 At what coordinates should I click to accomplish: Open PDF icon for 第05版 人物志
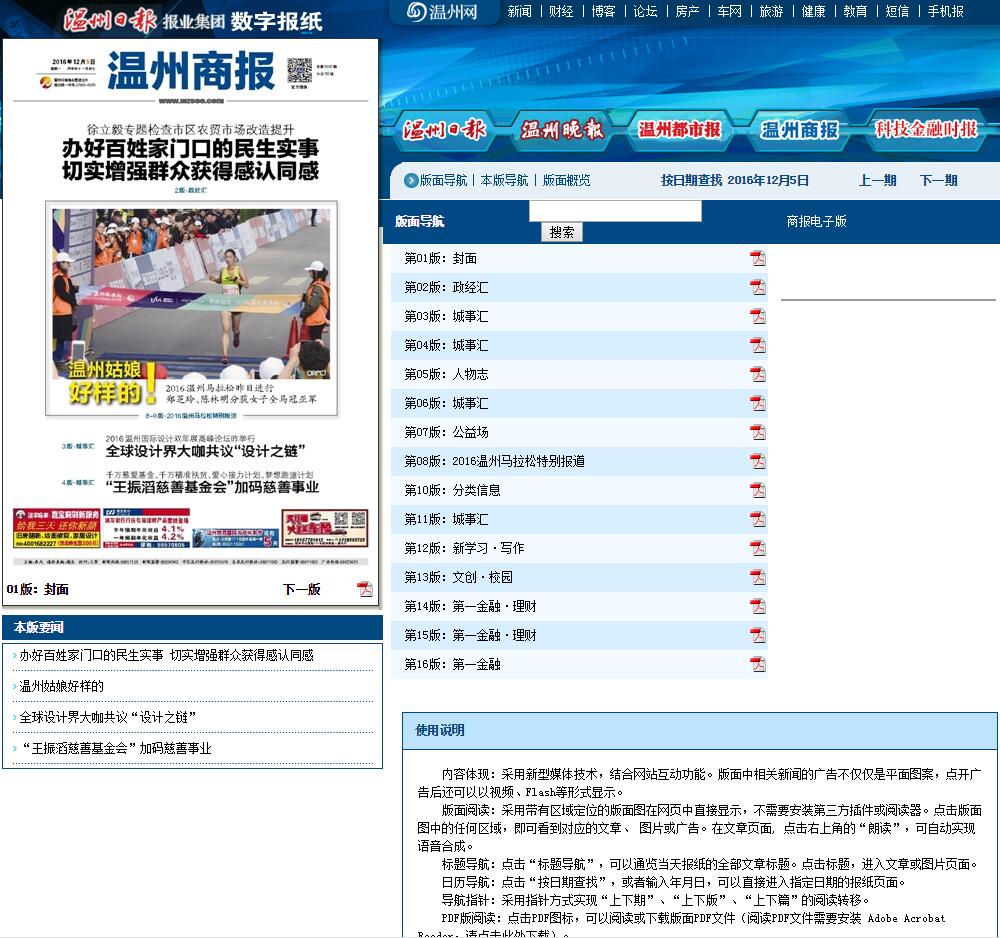click(x=758, y=374)
